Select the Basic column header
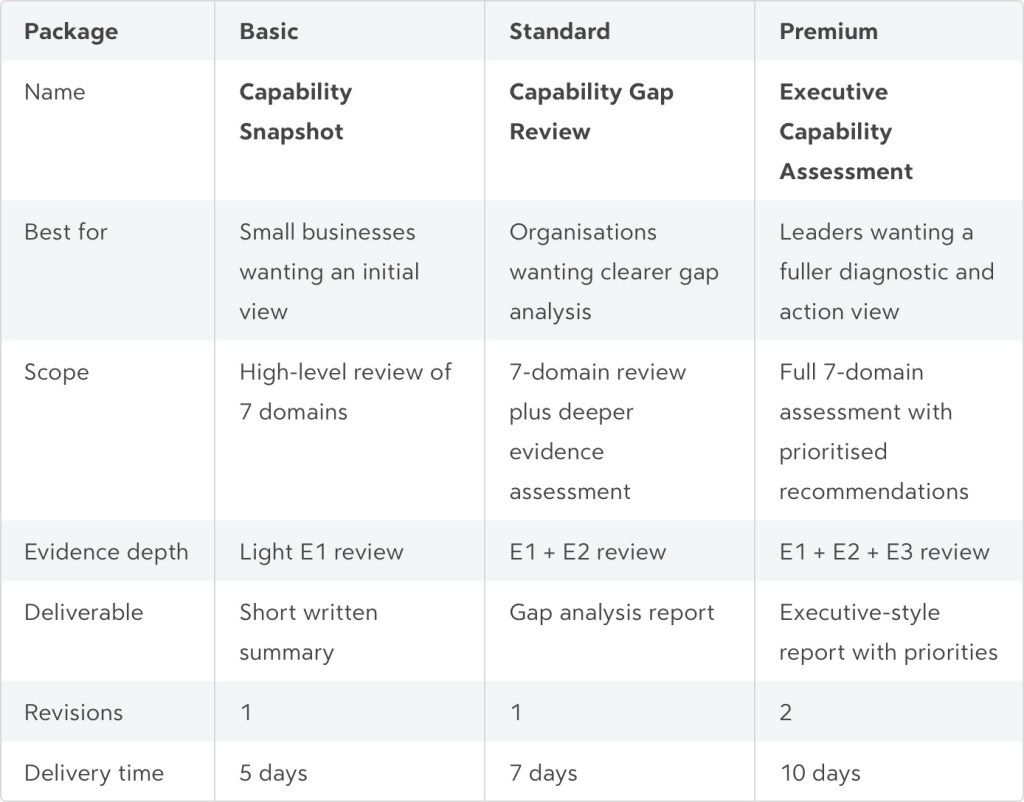The width and height of the screenshot is (1024, 802). pos(269,31)
